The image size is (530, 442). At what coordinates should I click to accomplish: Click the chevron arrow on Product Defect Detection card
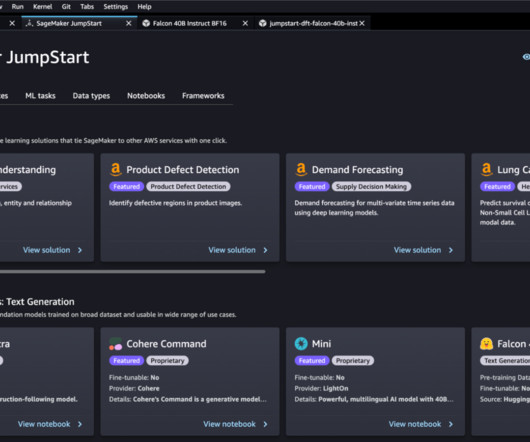tap(265, 250)
